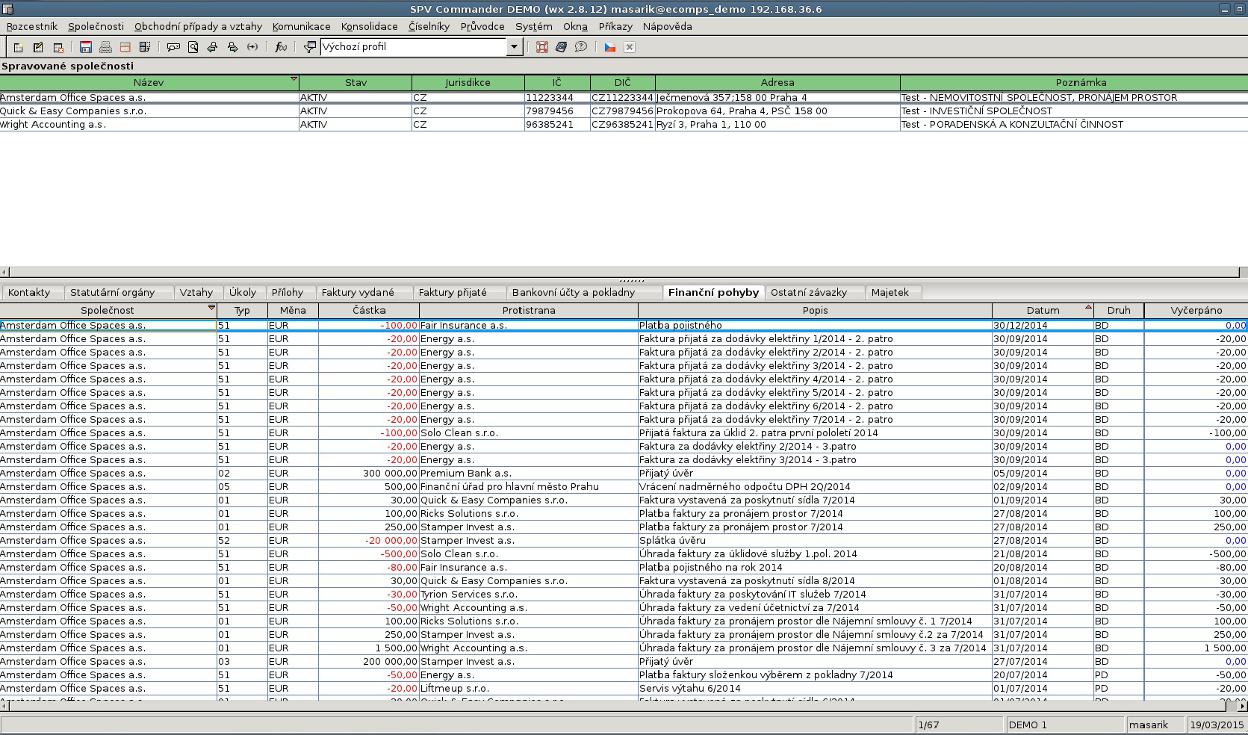Switch to the Statutární orgány tab
Image resolution: width=1248 pixels, height=735 pixels.
pos(112,292)
